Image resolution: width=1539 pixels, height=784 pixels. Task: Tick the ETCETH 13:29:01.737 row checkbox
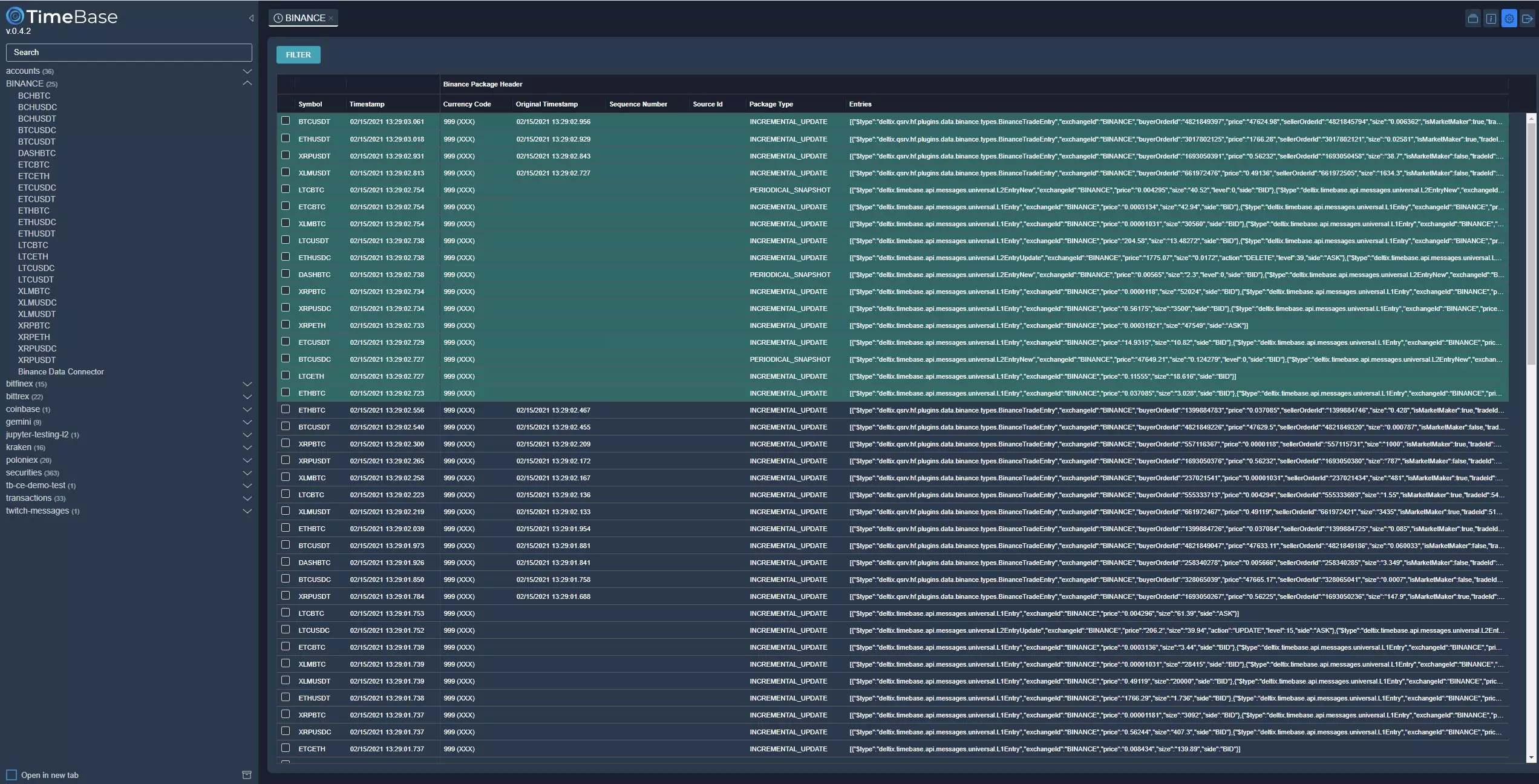(286, 748)
